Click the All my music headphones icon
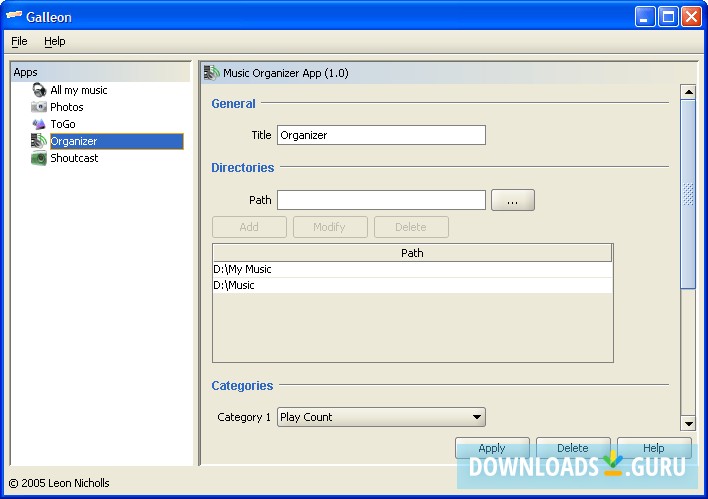The height and width of the screenshot is (499, 708). tap(39, 90)
